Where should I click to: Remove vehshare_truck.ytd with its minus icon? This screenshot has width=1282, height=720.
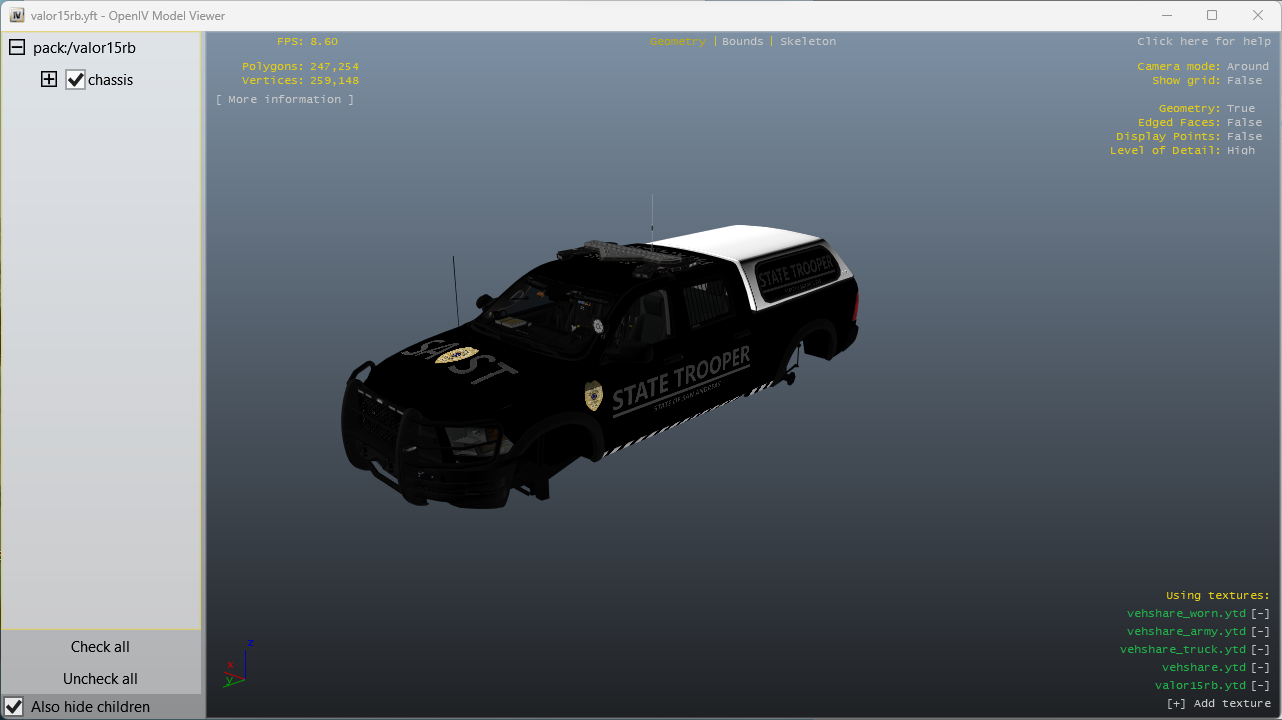1260,650
